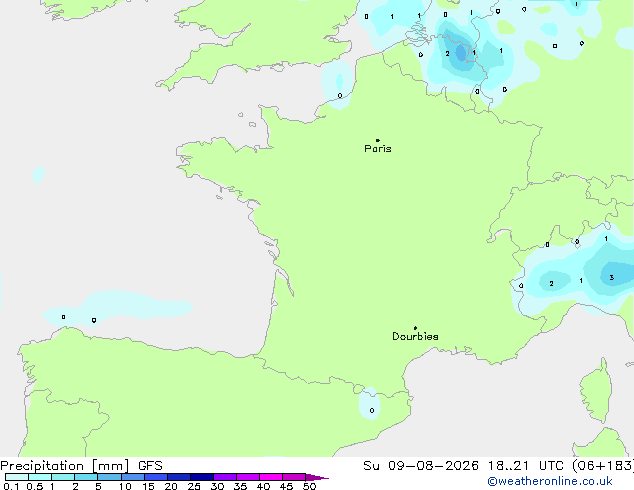This screenshot has height=490, width=634.
Task: Pick the legend swatch between 10 and 15
Action: point(133,477)
